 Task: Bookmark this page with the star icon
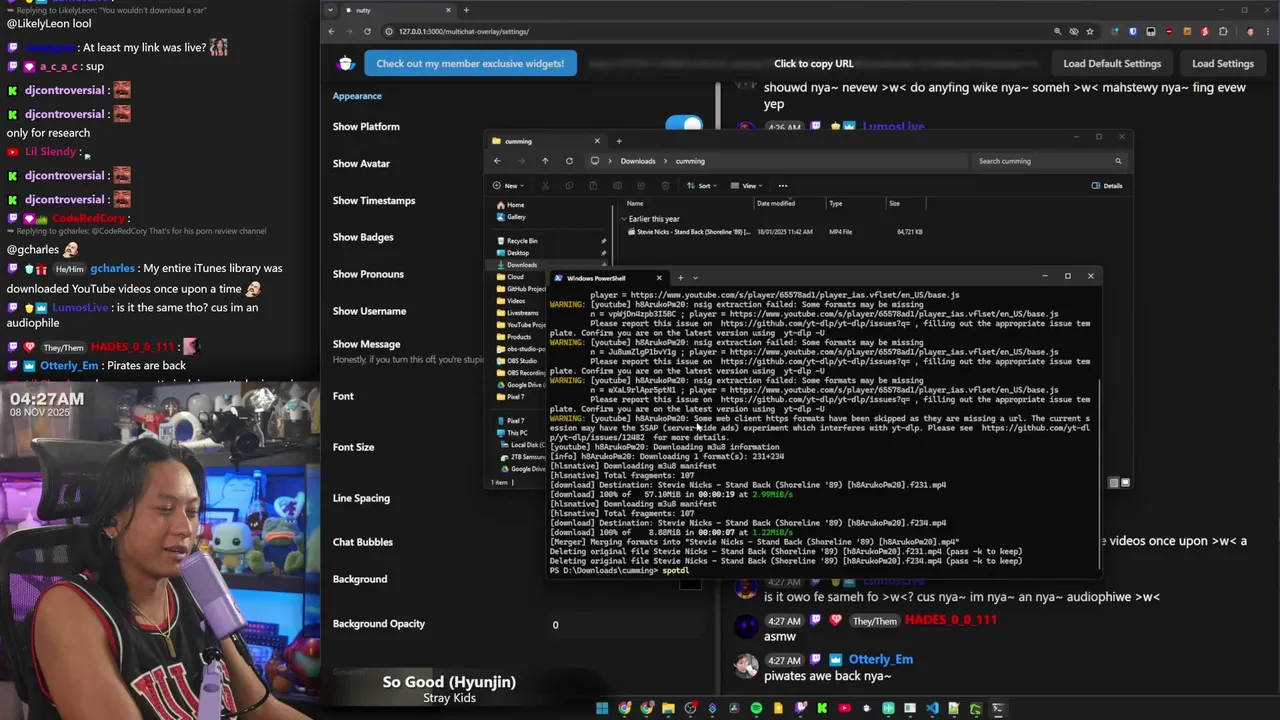1090,31
